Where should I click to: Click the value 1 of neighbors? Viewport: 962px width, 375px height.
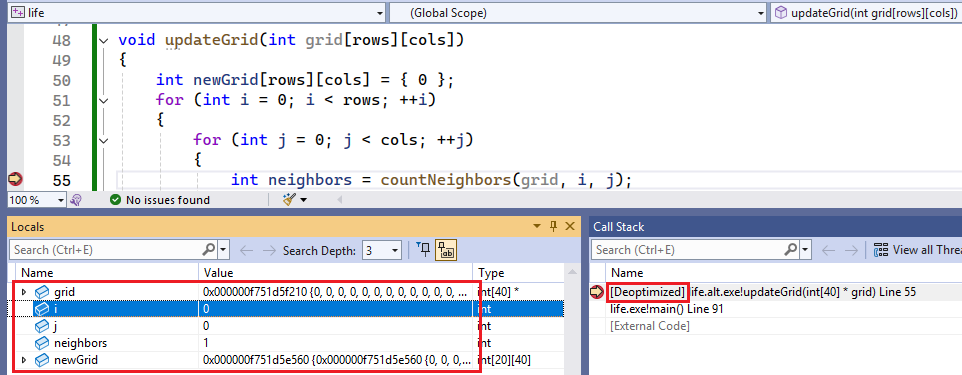click(x=206, y=342)
